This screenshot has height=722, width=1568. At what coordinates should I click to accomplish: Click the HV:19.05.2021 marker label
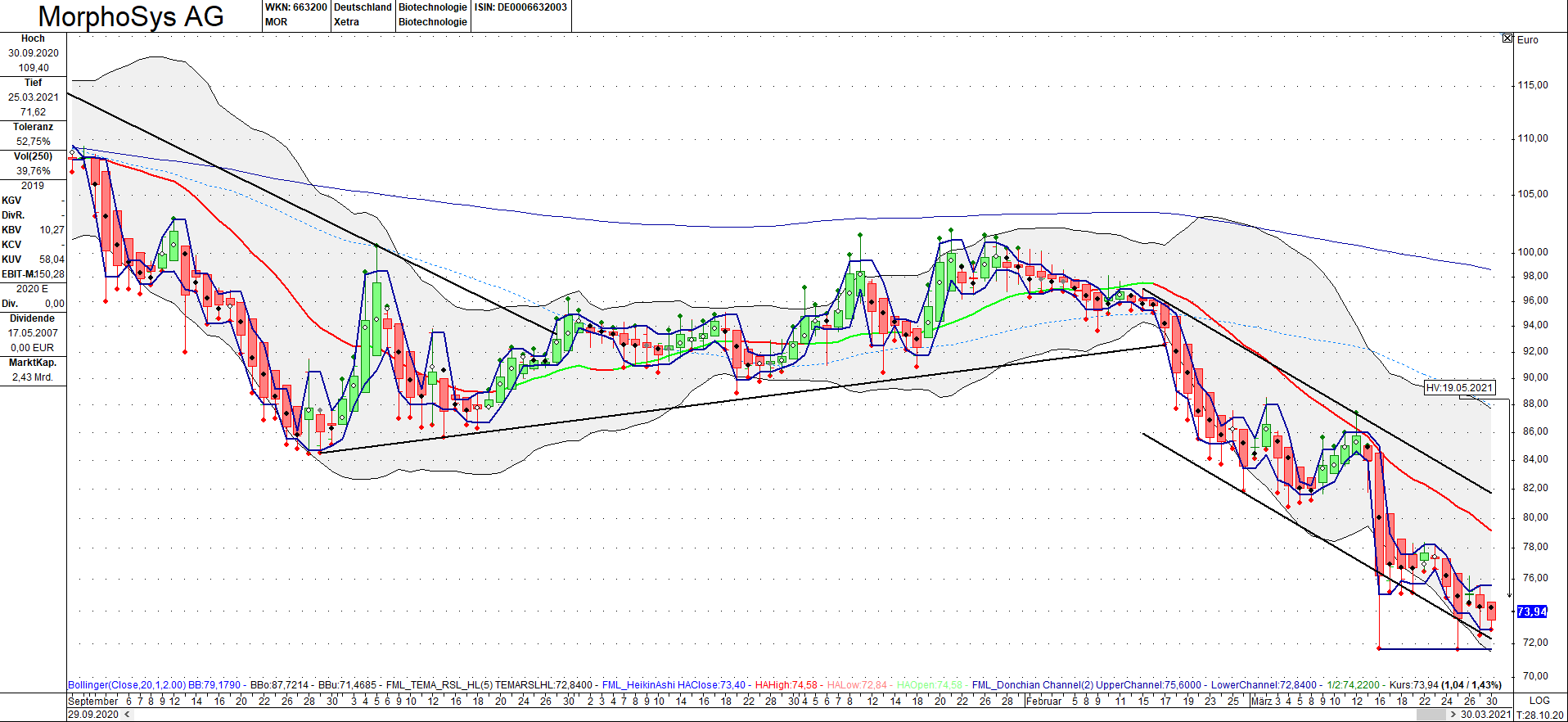1460,388
